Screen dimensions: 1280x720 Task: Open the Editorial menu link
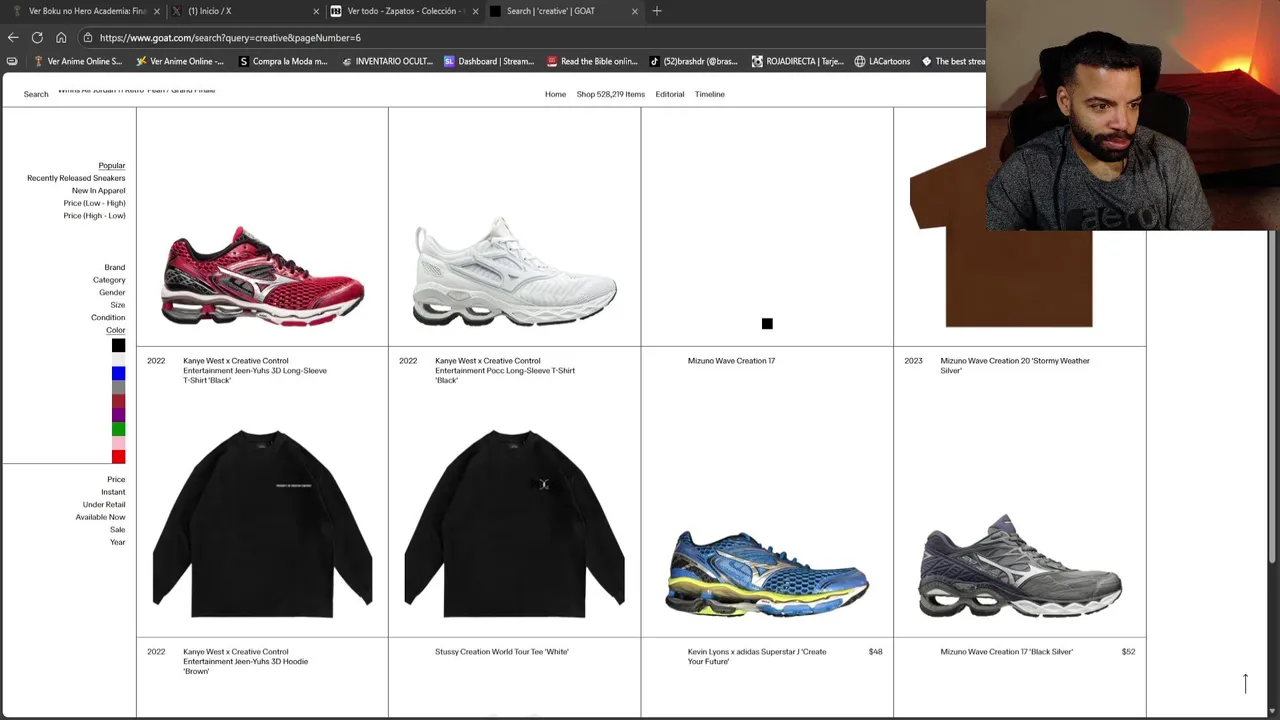click(x=670, y=94)
